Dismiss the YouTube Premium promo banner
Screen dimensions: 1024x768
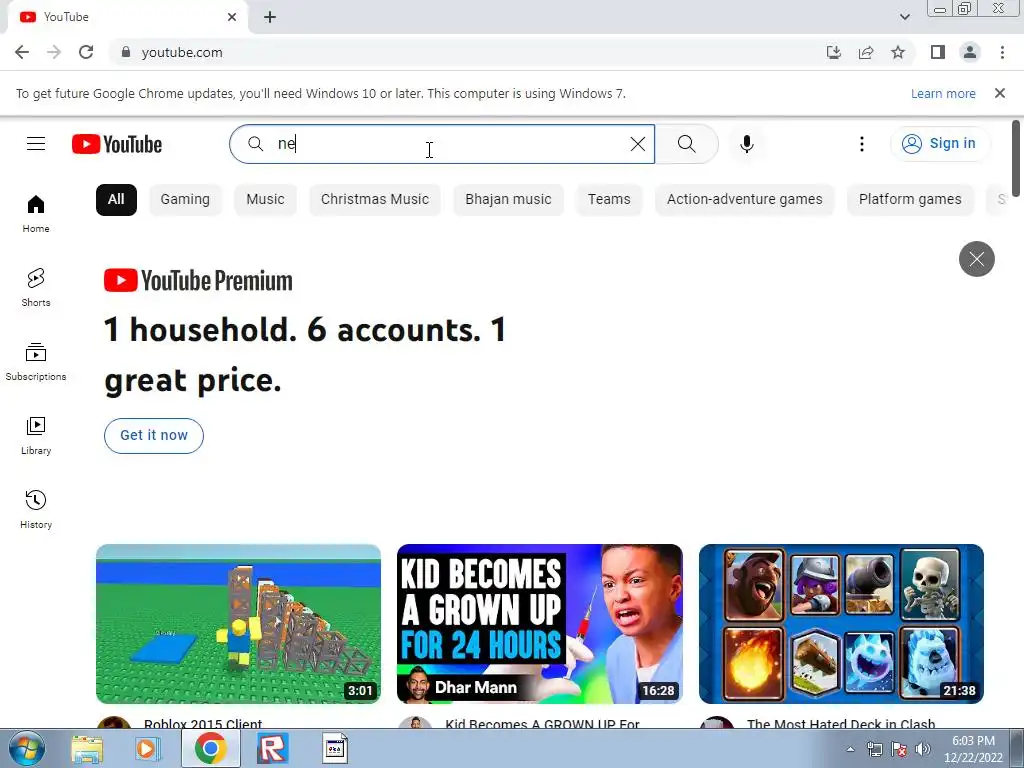[x=976, y=259]
